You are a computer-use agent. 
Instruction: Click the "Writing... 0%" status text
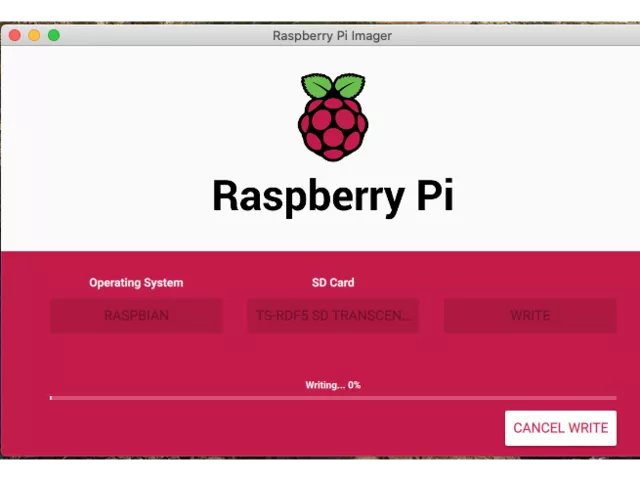[333, 385]
